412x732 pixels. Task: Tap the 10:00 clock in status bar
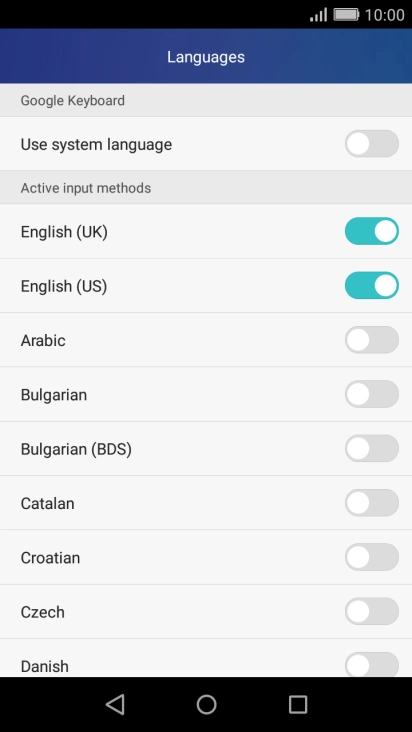384,15
